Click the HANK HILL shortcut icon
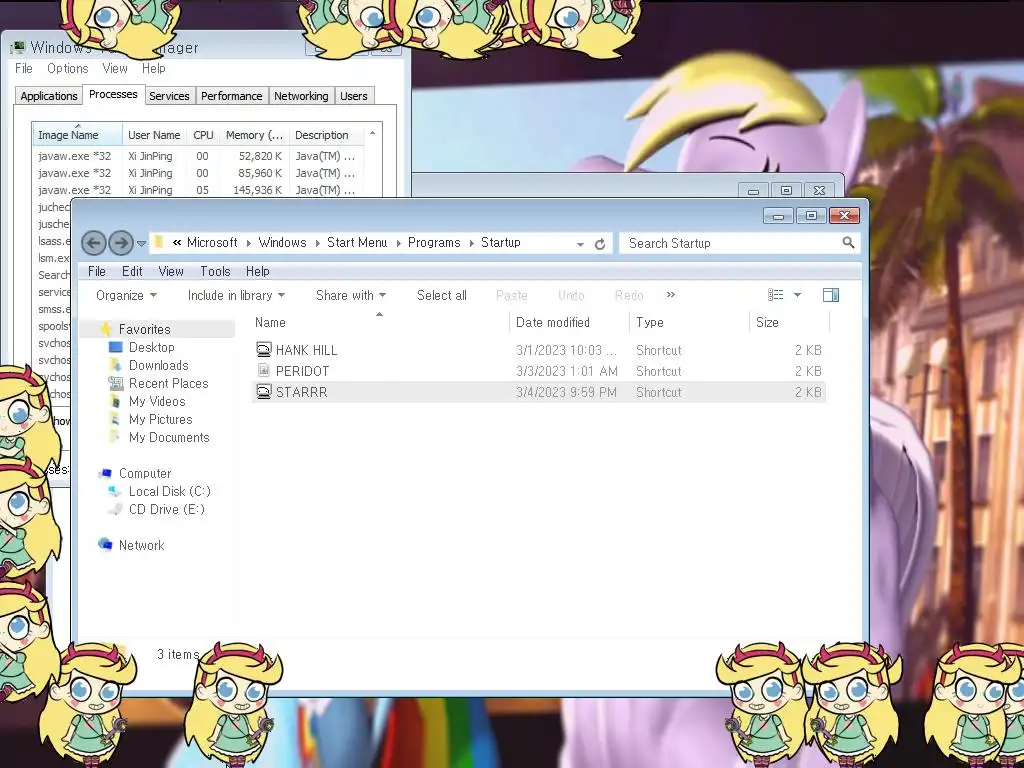Screen dimensions: 1024x768 (263, 349)
